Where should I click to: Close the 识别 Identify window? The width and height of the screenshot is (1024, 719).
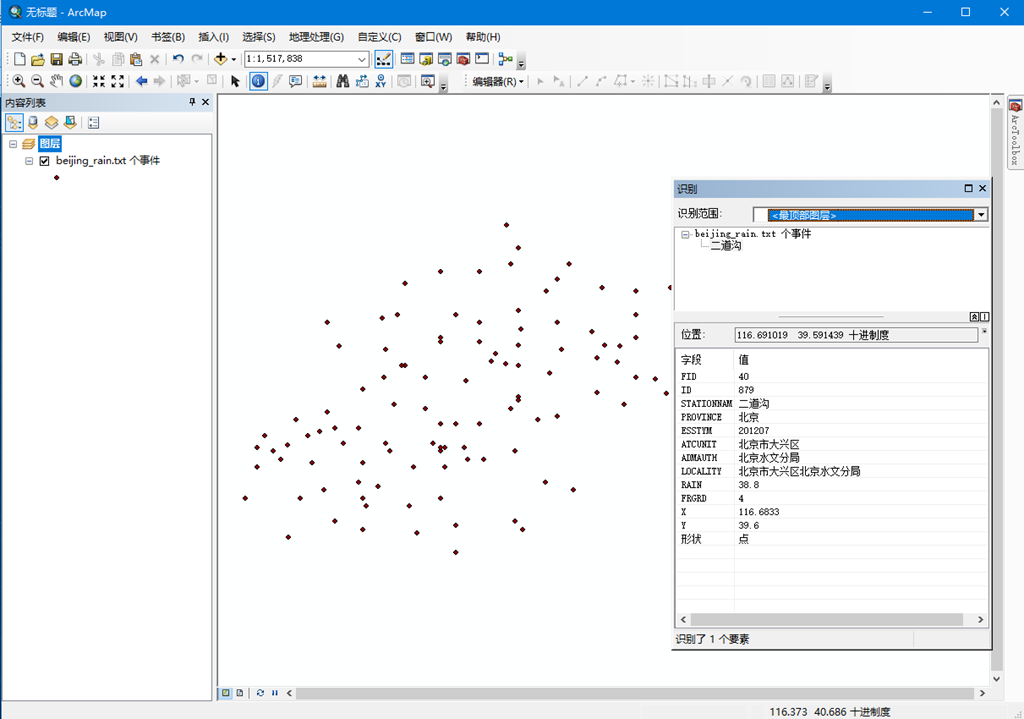click(982, 188)
